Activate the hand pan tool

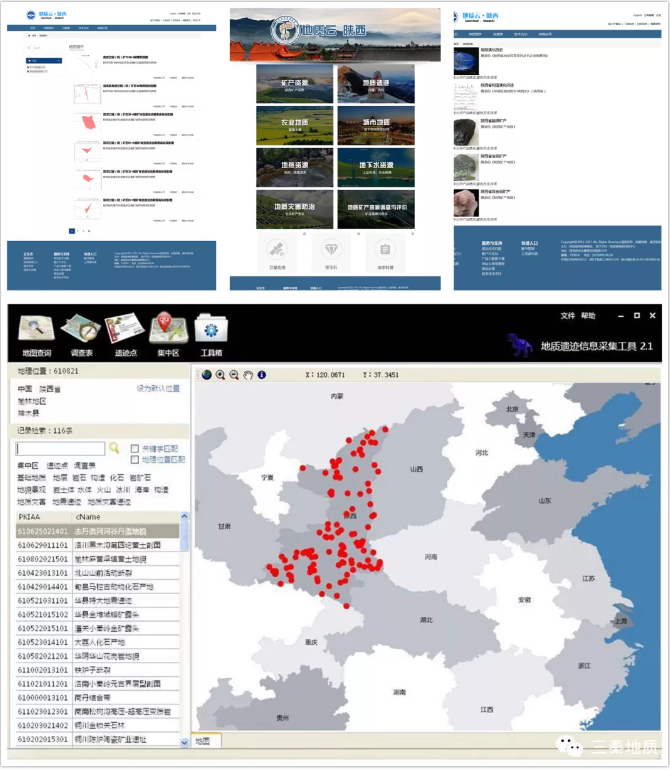tap(246, 375)
